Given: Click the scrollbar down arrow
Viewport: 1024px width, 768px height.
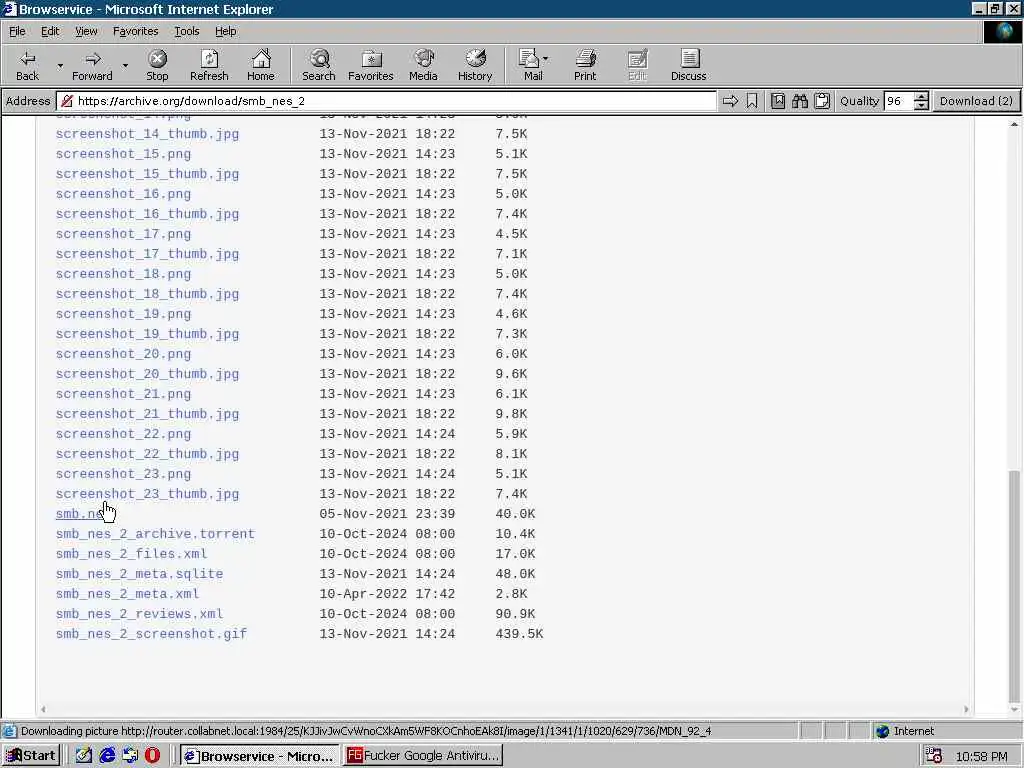Looking at the screenshot, I should 1014,709.
